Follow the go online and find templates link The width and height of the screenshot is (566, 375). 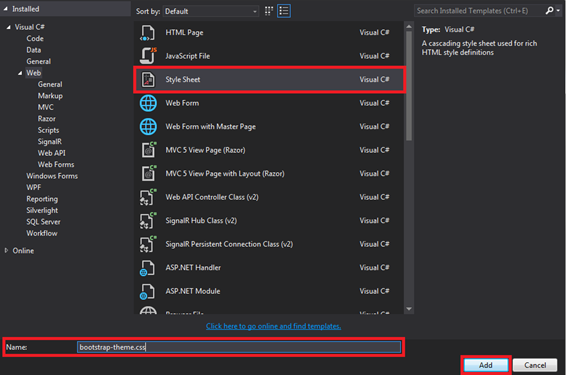click(274, 326)
